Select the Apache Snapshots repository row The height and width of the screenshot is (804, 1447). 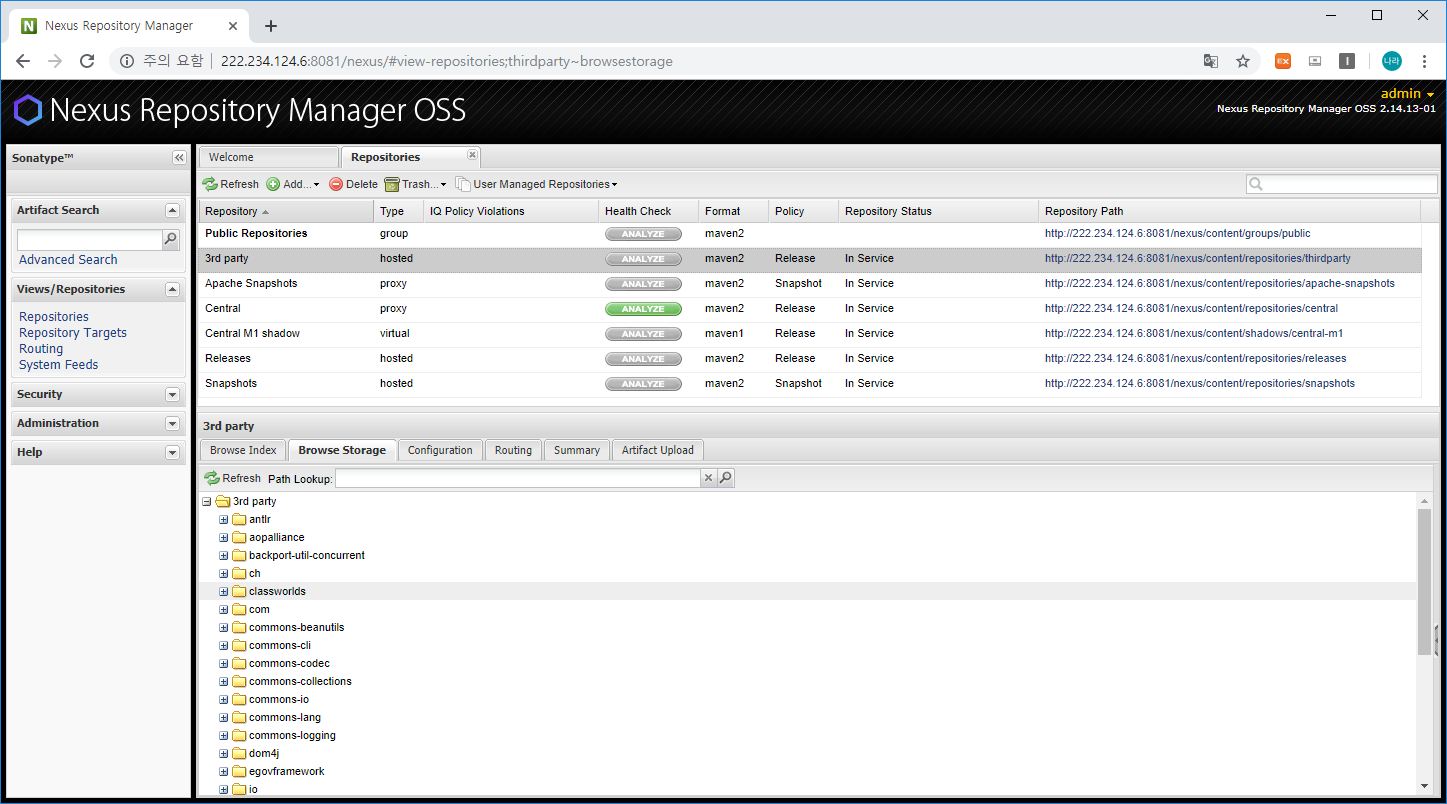click(810, 284)
